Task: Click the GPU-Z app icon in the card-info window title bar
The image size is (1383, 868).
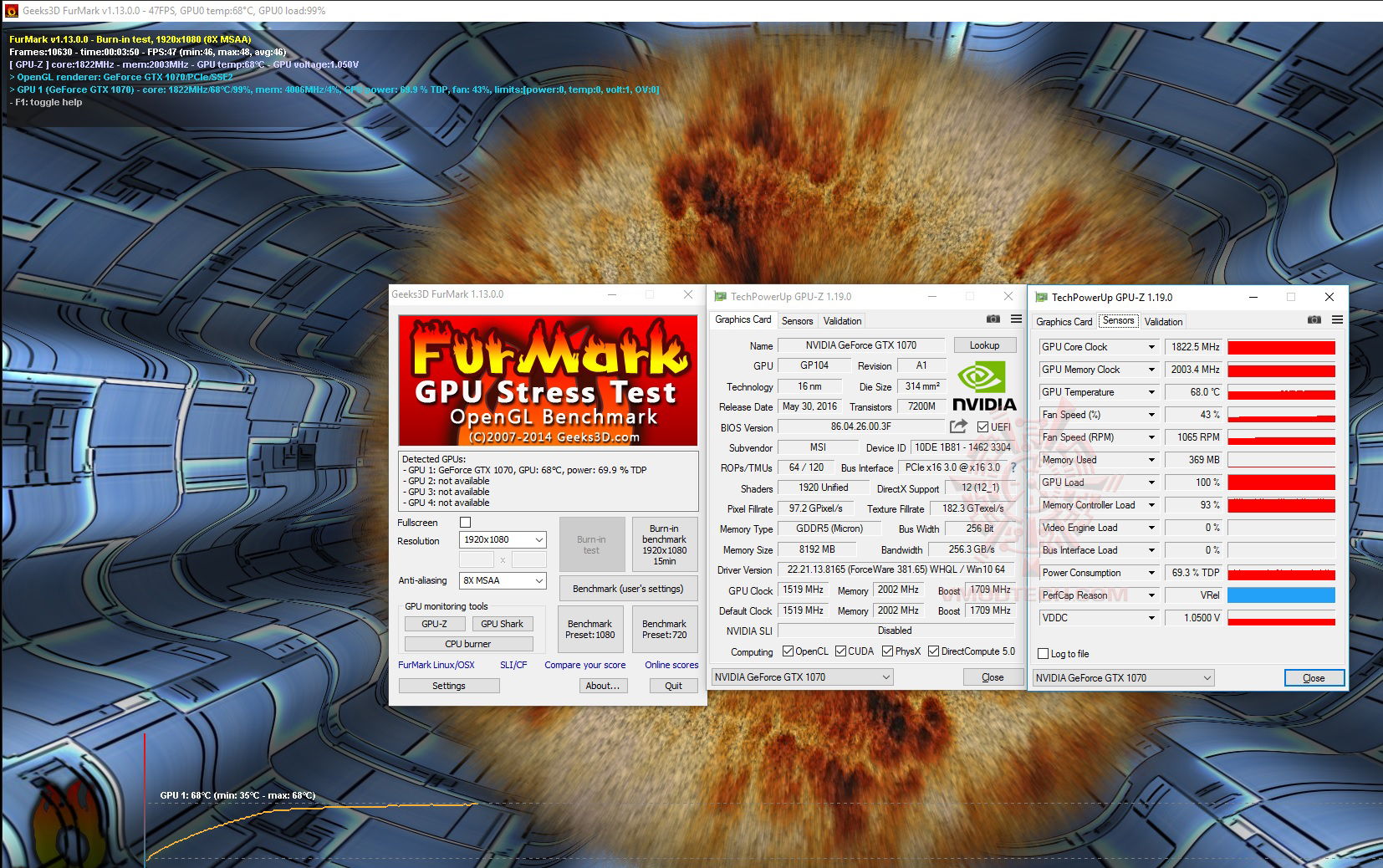Action: click(x=720, y=297)
